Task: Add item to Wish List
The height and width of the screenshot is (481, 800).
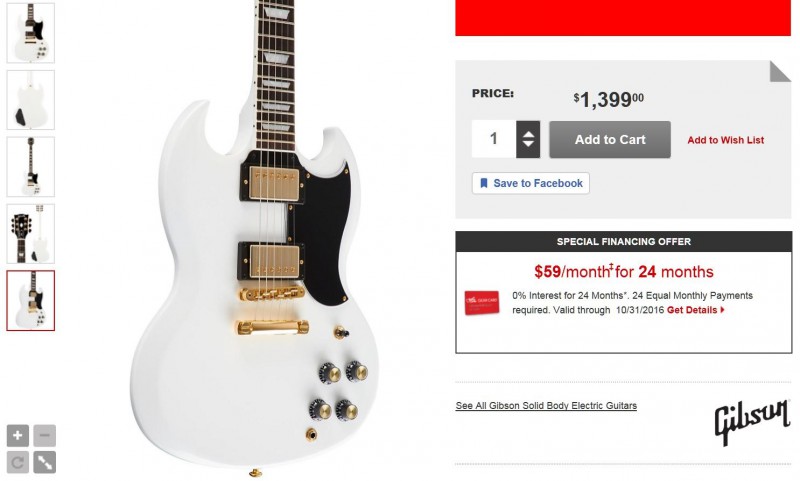Action: tap(726, 140)
